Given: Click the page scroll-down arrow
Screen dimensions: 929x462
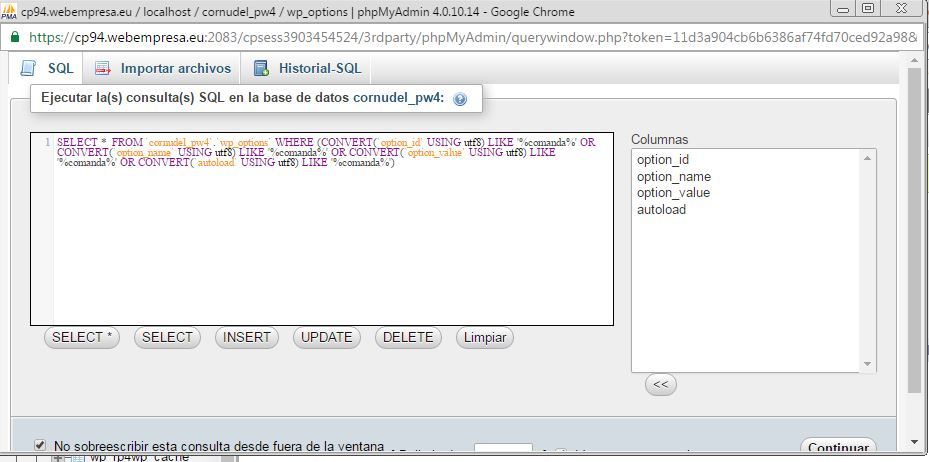Looking at the screenshot, I should click(914, 442).
